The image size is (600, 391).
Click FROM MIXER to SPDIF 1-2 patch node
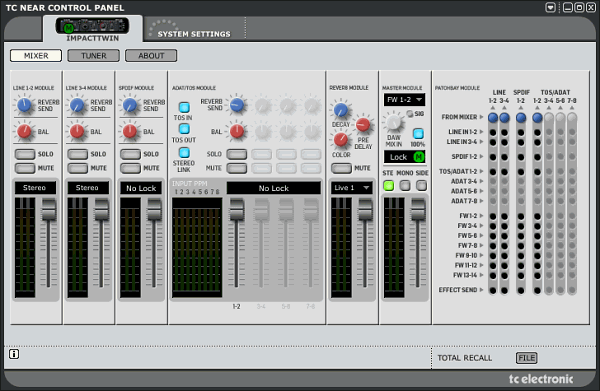tap(521, 117)
